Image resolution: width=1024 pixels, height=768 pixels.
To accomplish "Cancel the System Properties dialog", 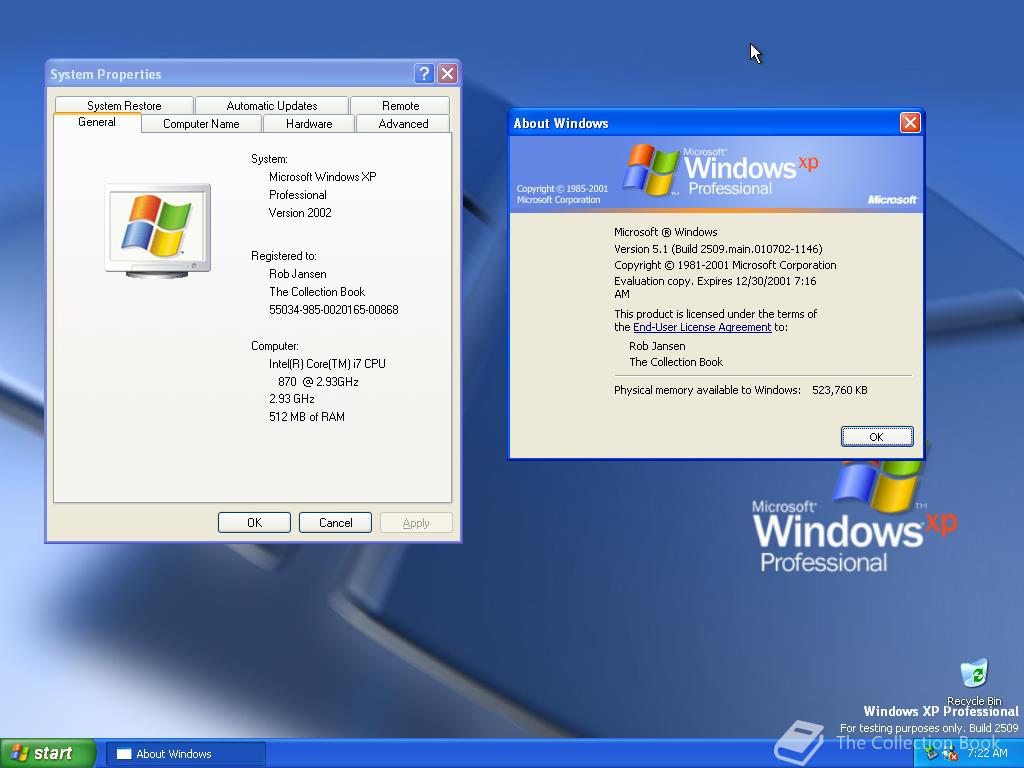I will (x=335, y=522).
